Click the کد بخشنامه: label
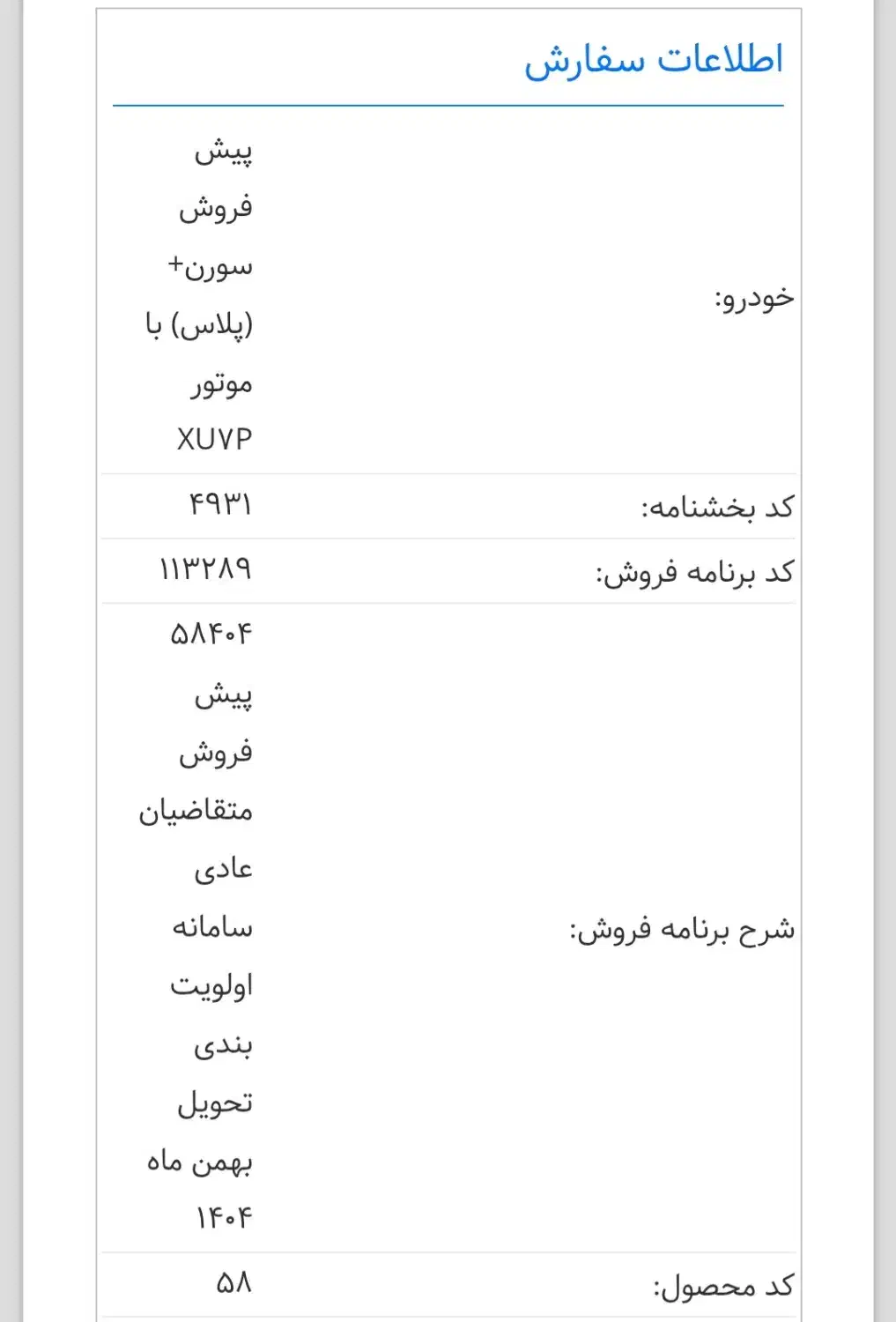 pos(717,508)
